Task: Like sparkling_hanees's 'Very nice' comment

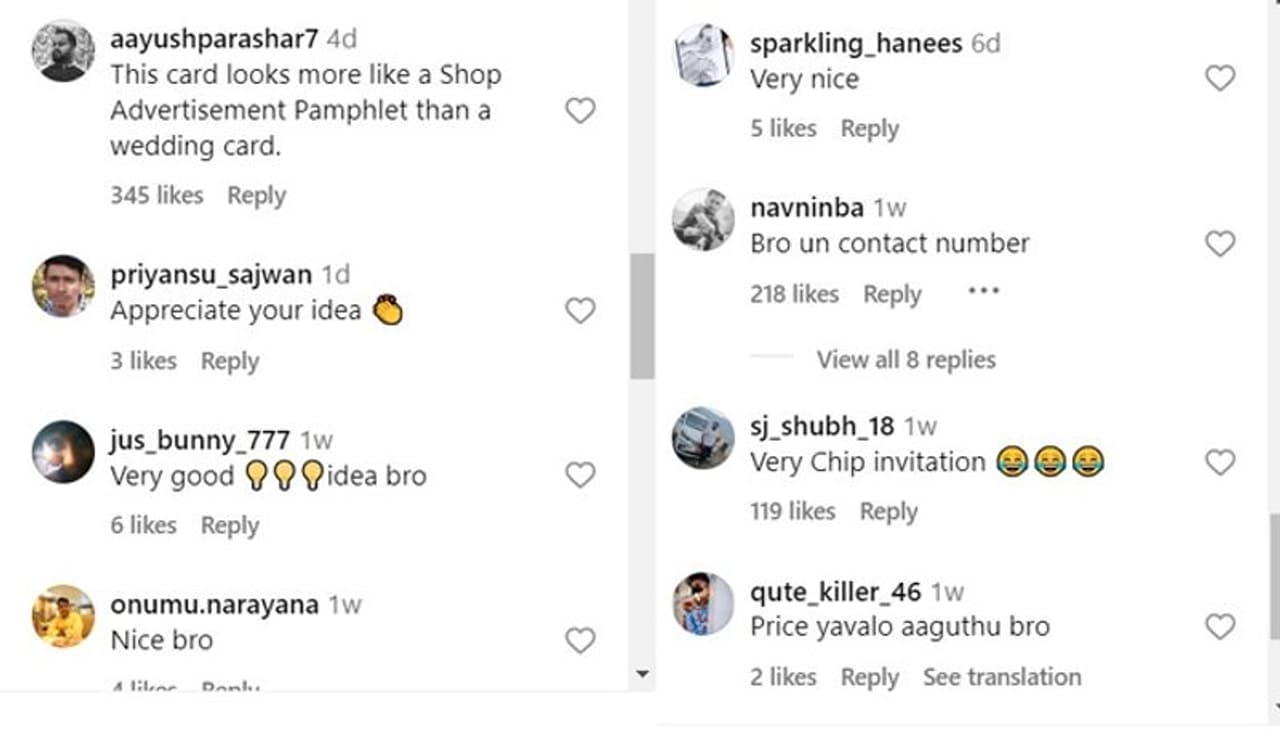Action: [x=1219, y=78]
